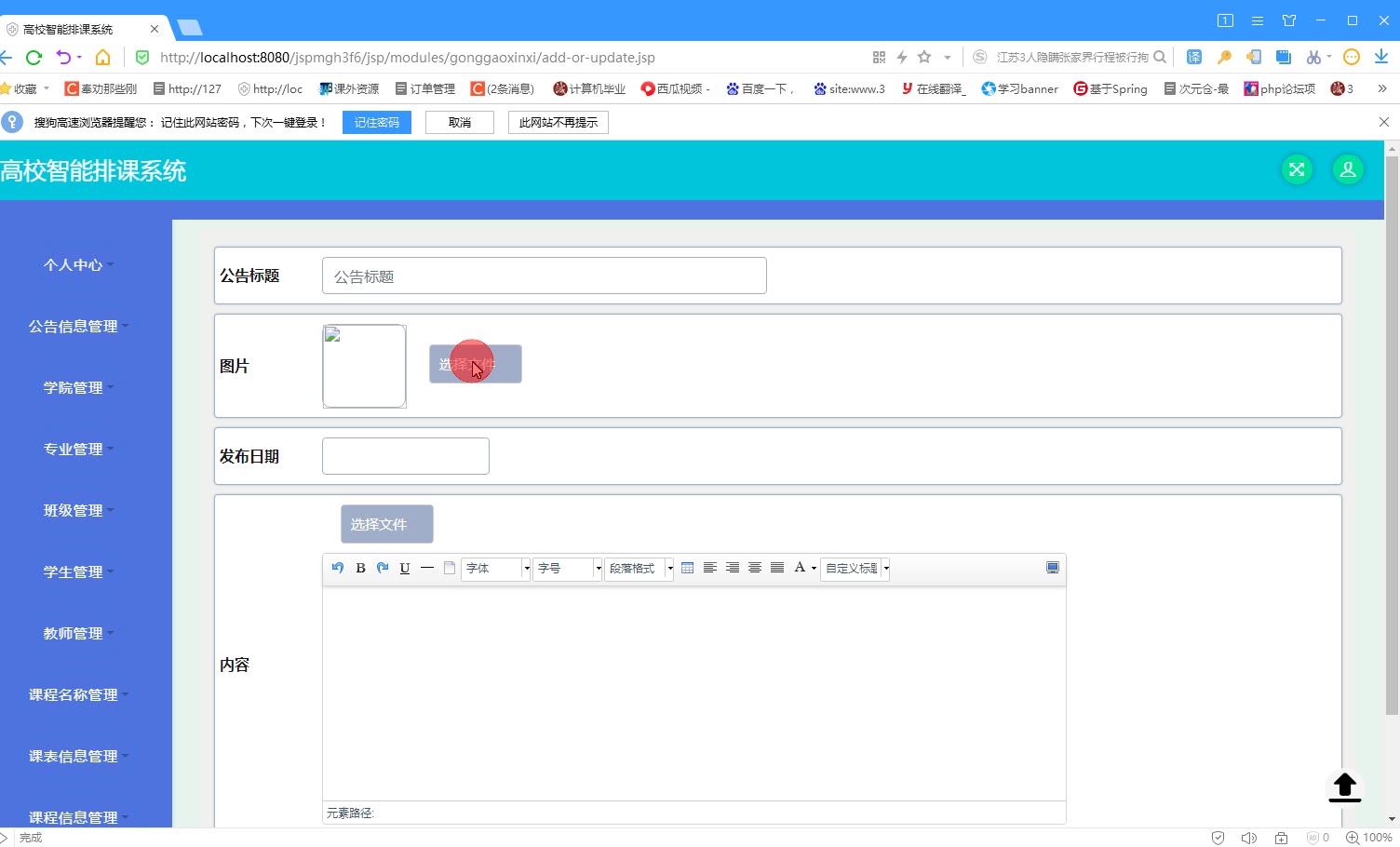Image resolution: width=1400 pixels, height=847 pixels.
Task: Expand the 专业管理 sidebar menu
Action: pyautogui.click(x=78, y=450)
